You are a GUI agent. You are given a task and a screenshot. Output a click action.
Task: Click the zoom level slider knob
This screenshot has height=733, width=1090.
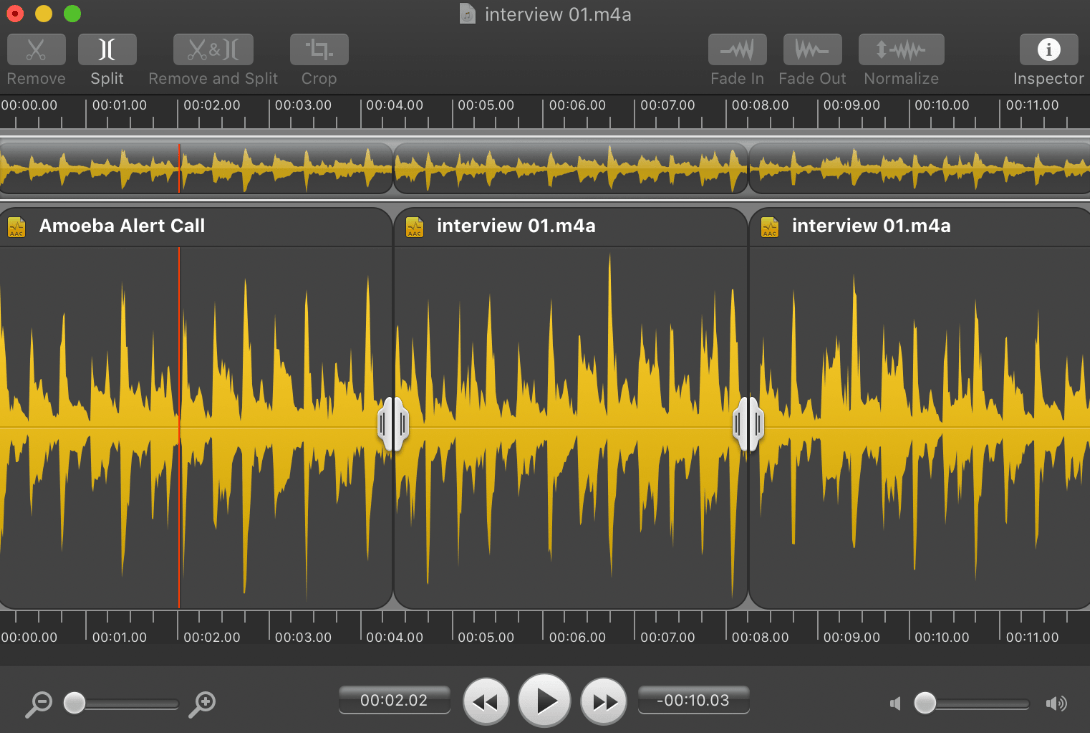point(74,703)
